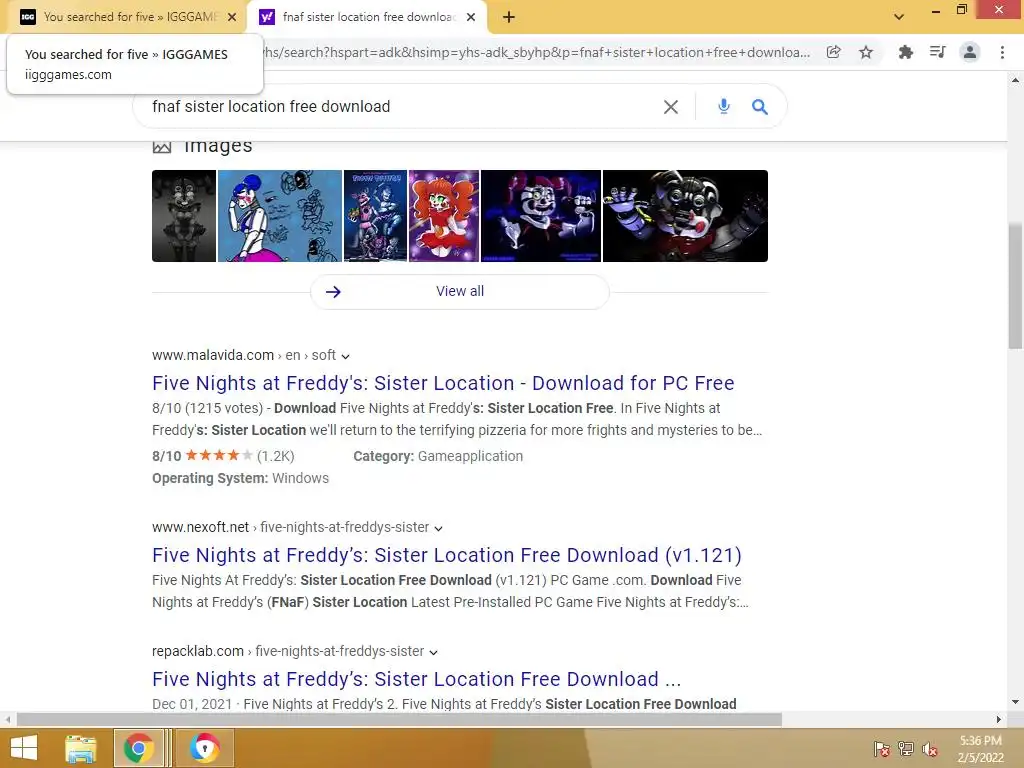Click the scrollbar down arrow
The image size is (1024, 768).
coord(1016,702)
